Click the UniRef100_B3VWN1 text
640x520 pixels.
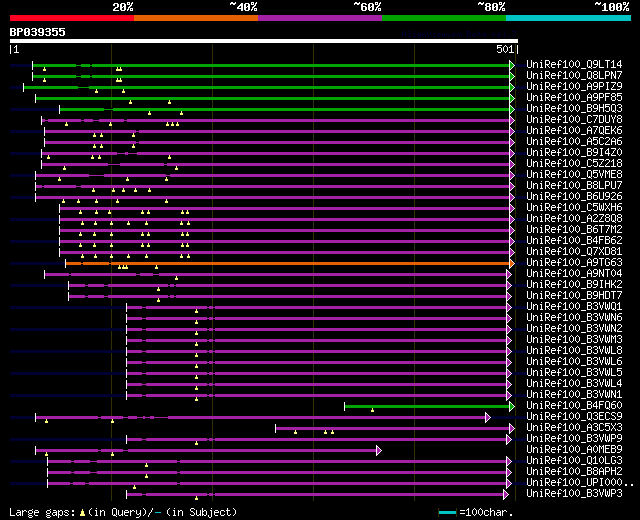[x=574, y=395]
